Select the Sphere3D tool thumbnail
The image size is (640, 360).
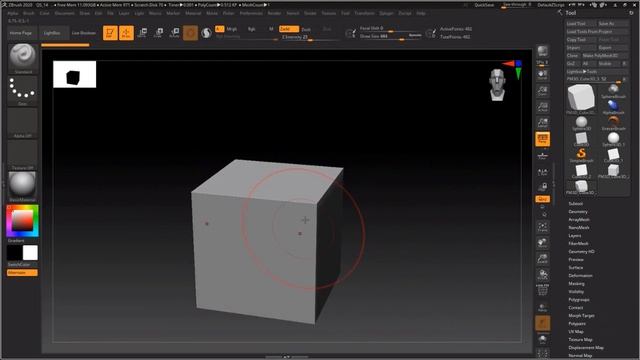(x=581, y=124)
